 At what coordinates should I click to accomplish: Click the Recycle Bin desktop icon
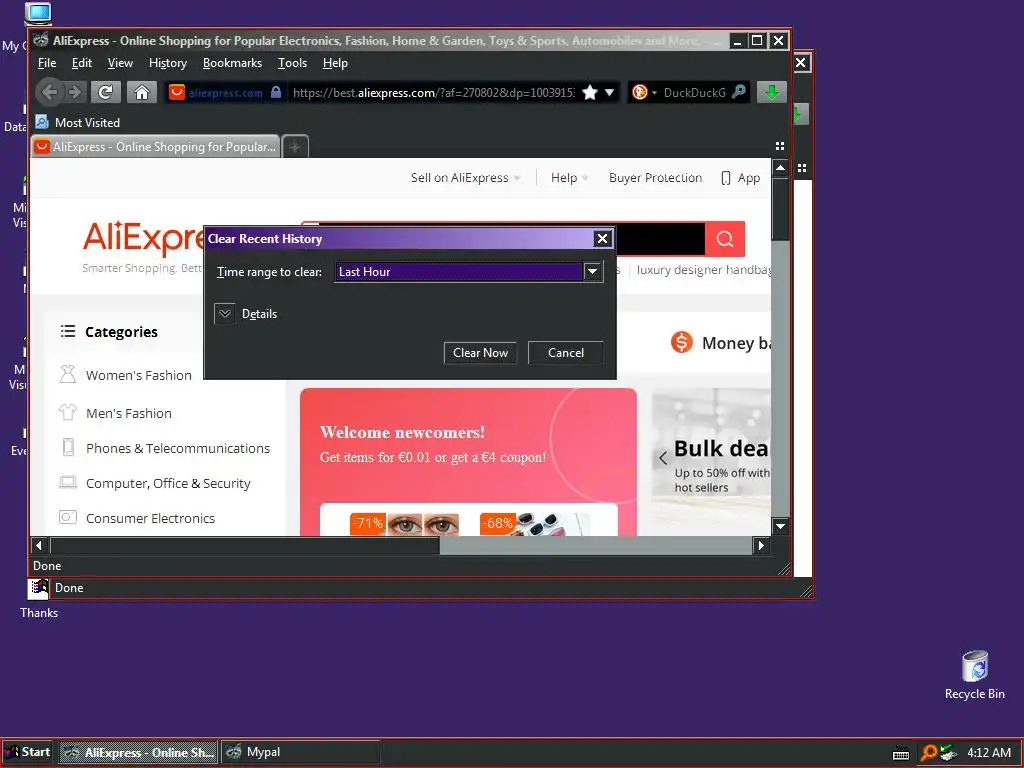point(974,675)
